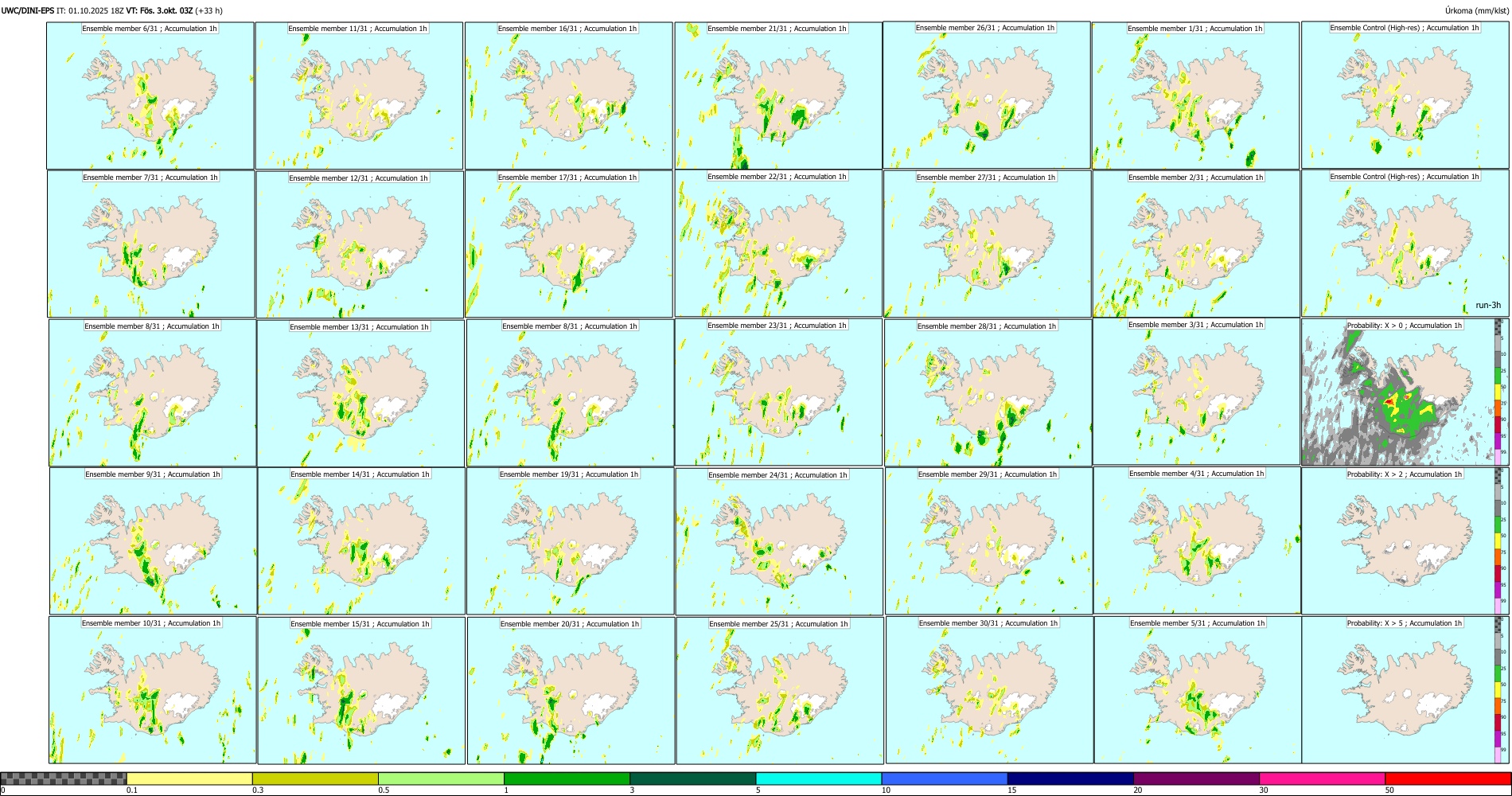Select the 'IT: 01.10.2025 18Z' initial time

pyautogui.click(x=91, y=10)
